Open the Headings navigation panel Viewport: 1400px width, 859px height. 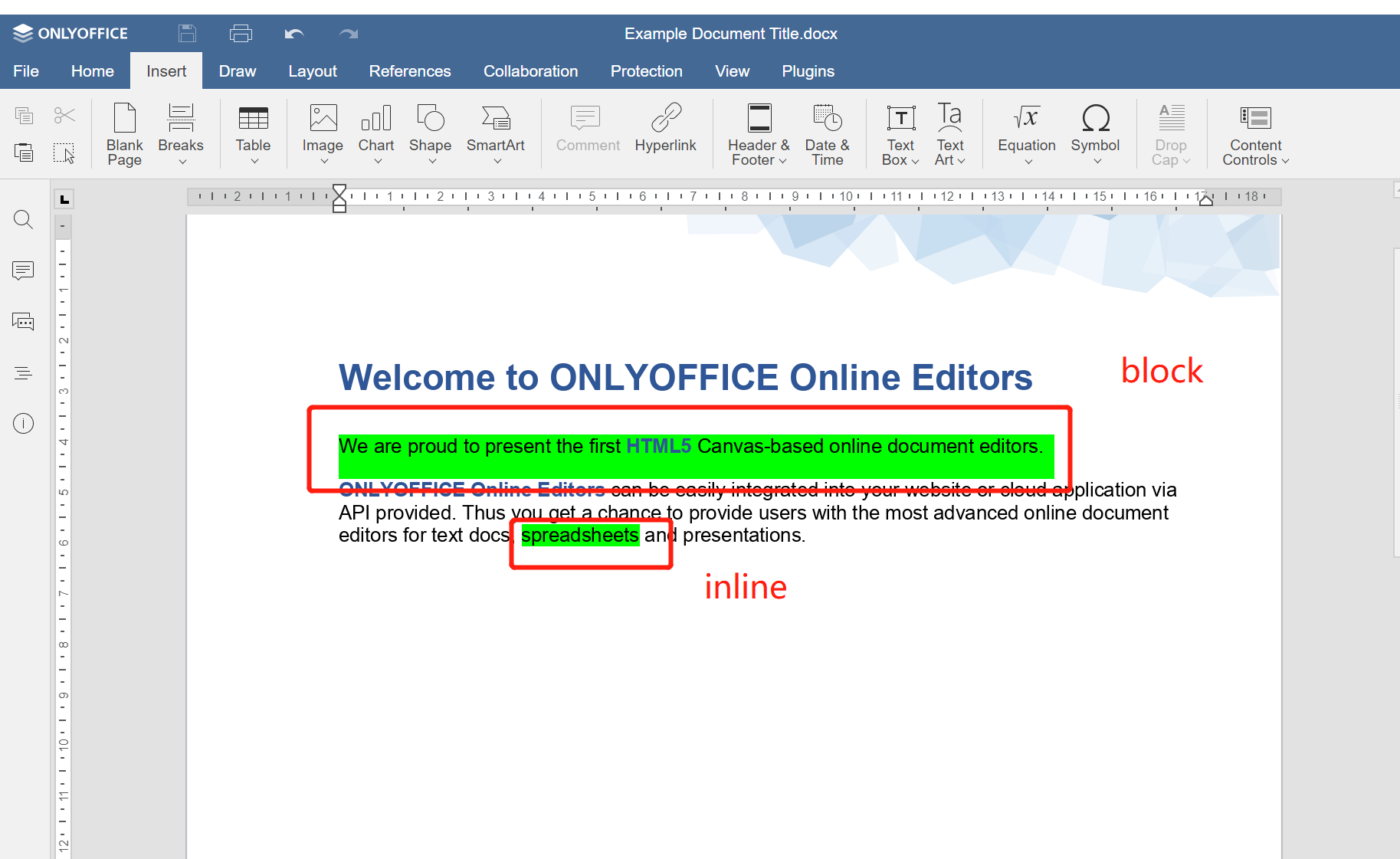(x=24, y=373)
